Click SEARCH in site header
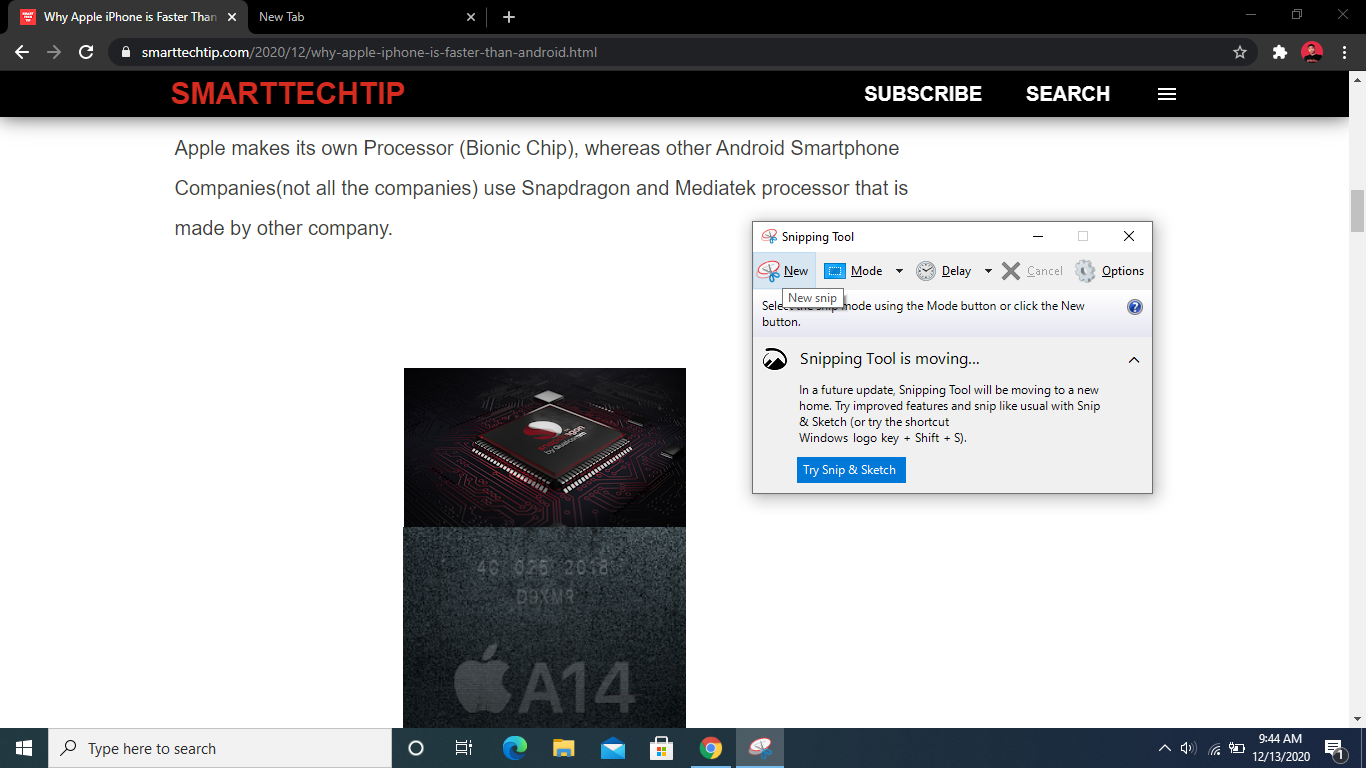This screenshot has height=768, width=1366. coord(1068,94)
